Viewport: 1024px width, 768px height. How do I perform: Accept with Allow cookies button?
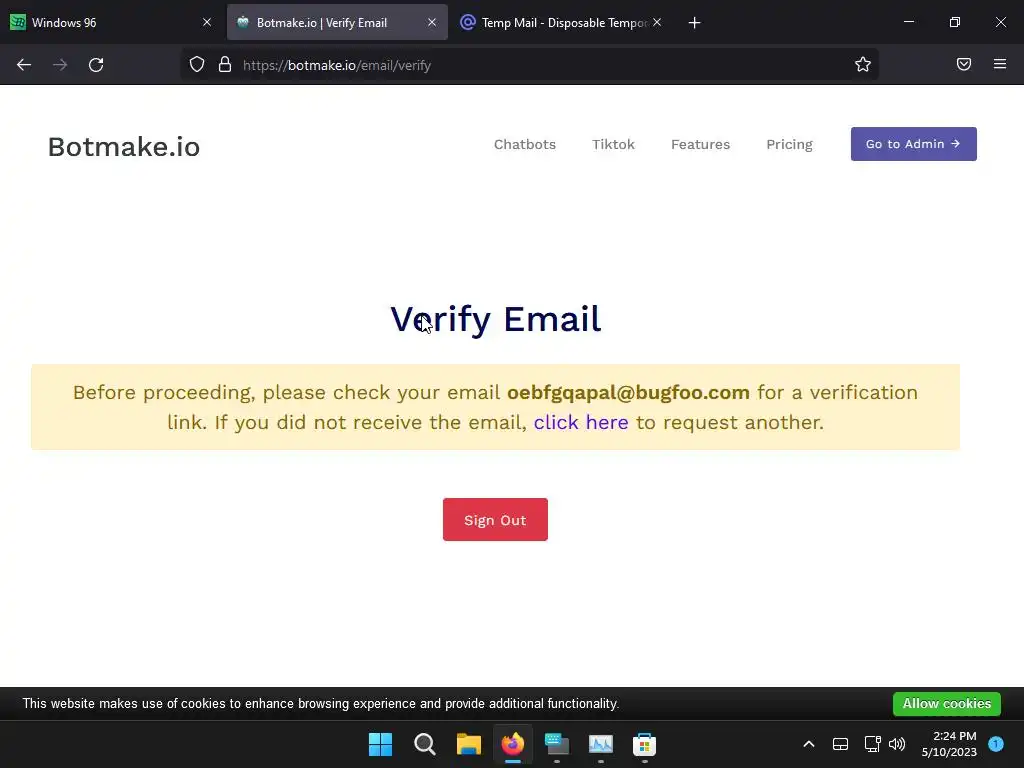[947, 704]
